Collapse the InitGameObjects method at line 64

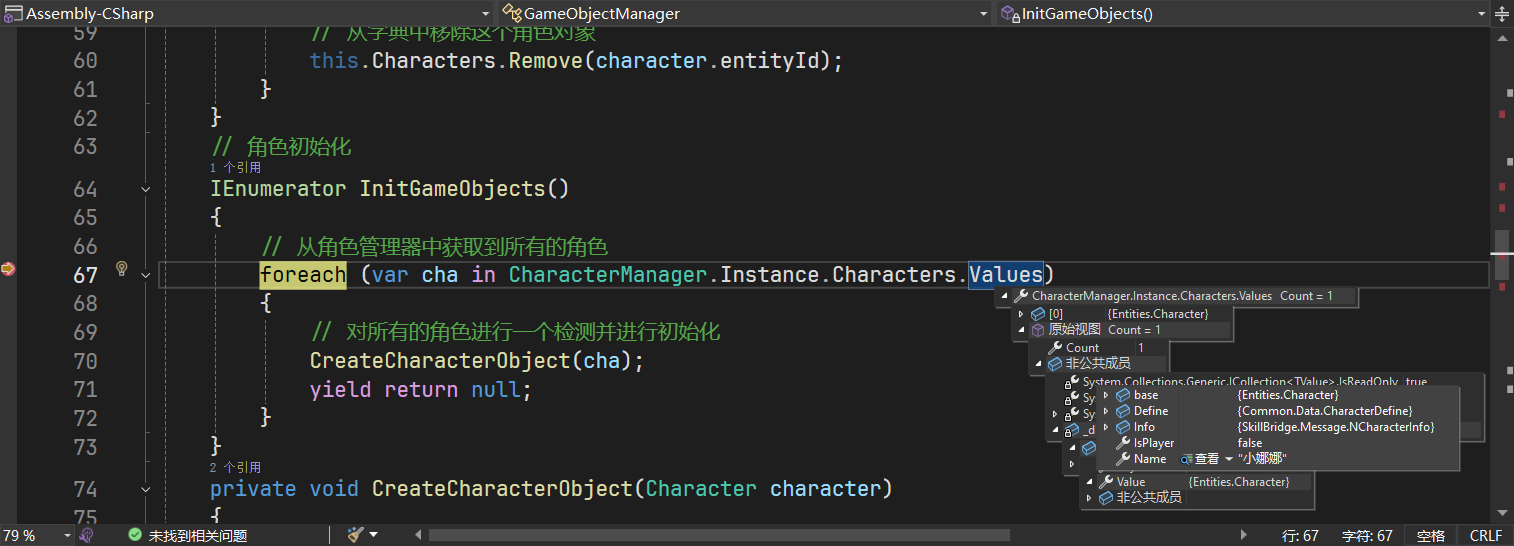(146, 189)
